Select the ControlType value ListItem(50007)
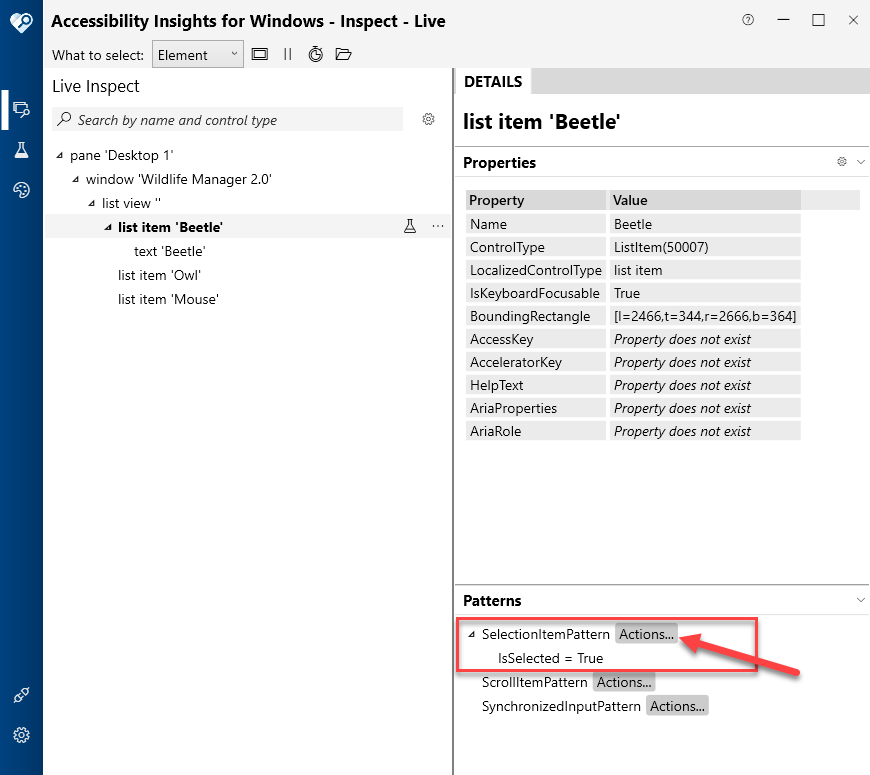This screenshot has width=870, height=775. point(705,247)
